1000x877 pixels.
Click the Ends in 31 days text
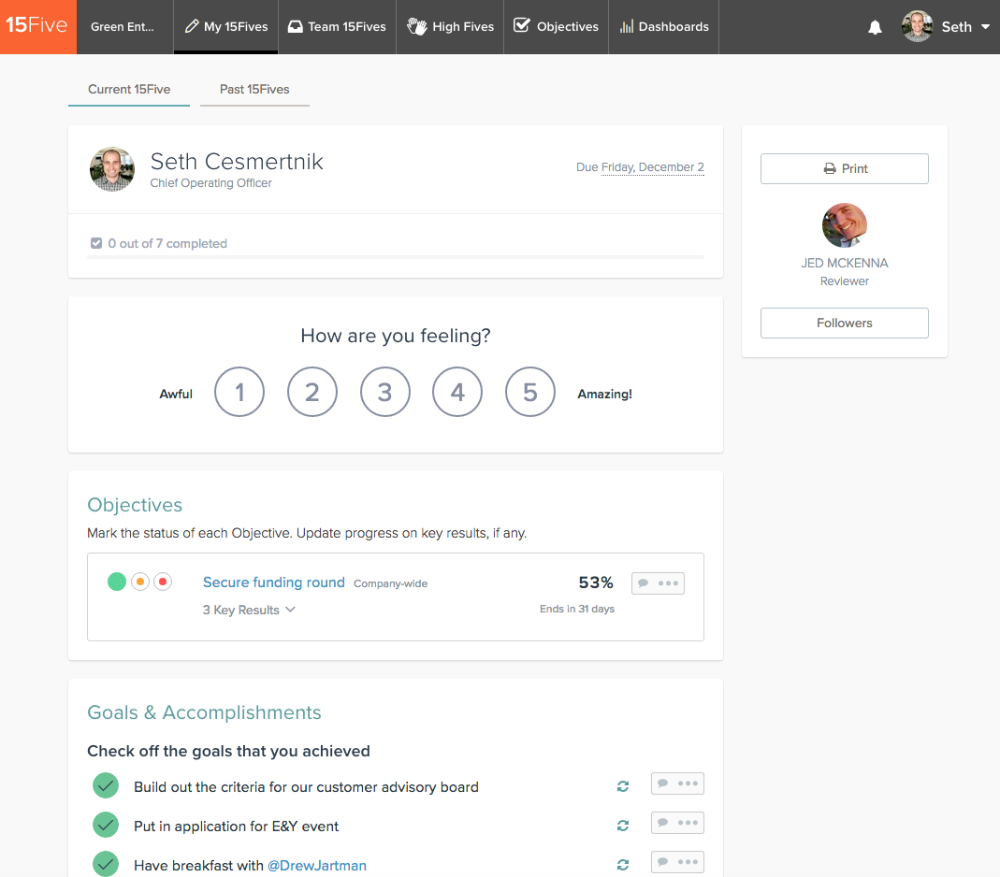coord(577,608)
